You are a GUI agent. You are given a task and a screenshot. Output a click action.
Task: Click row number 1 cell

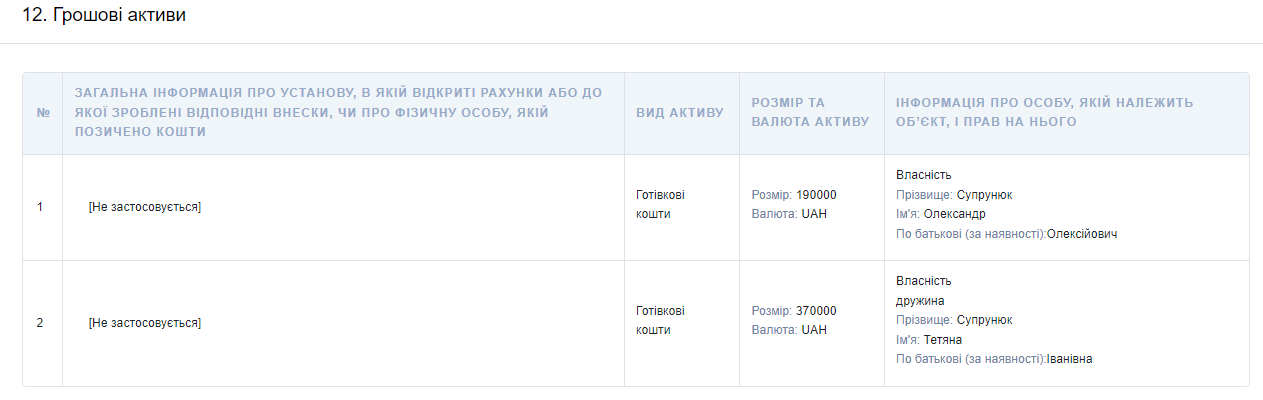(x=41, y=207)
